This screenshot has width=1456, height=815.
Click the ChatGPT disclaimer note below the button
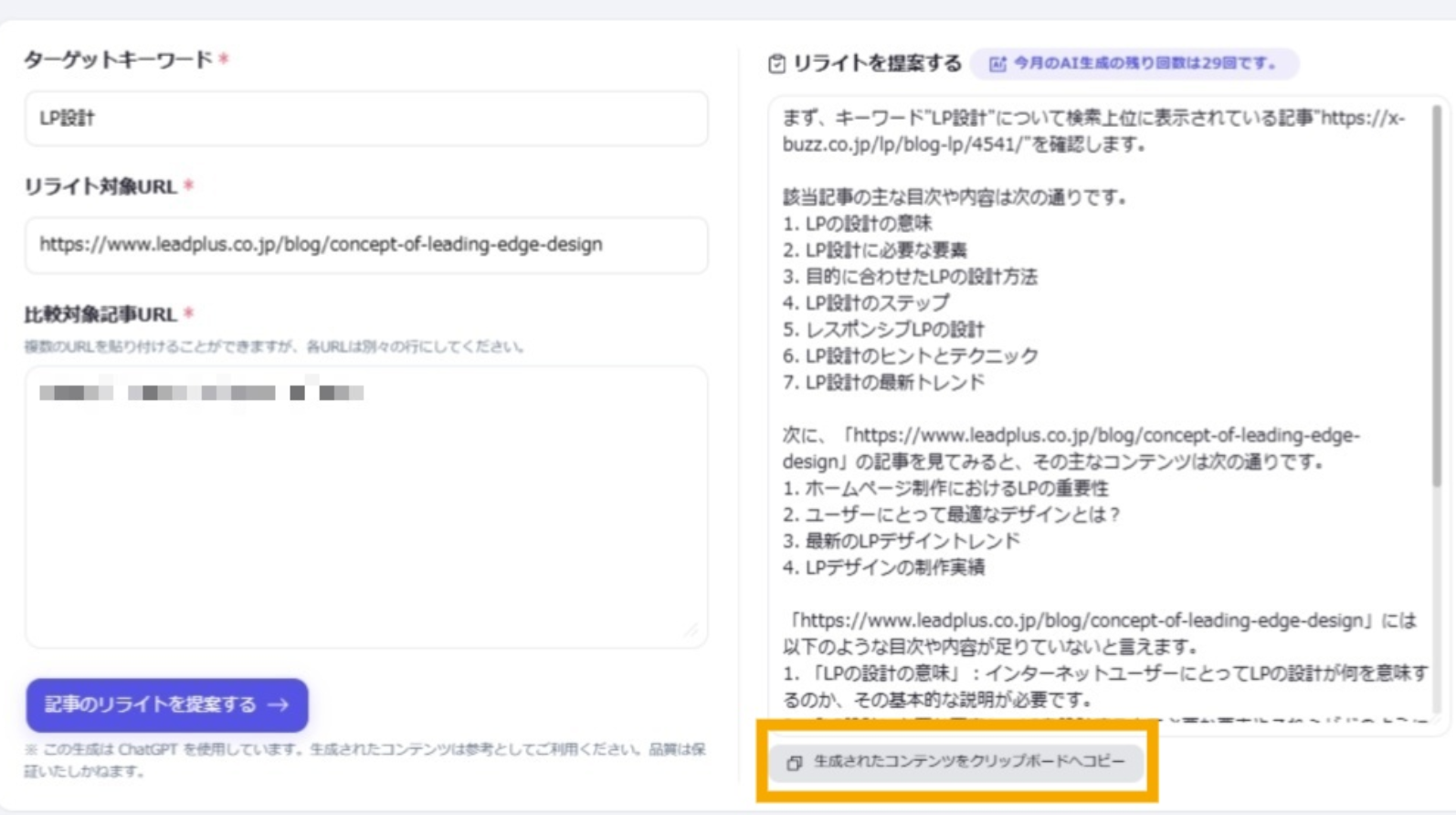click(365, 760)
